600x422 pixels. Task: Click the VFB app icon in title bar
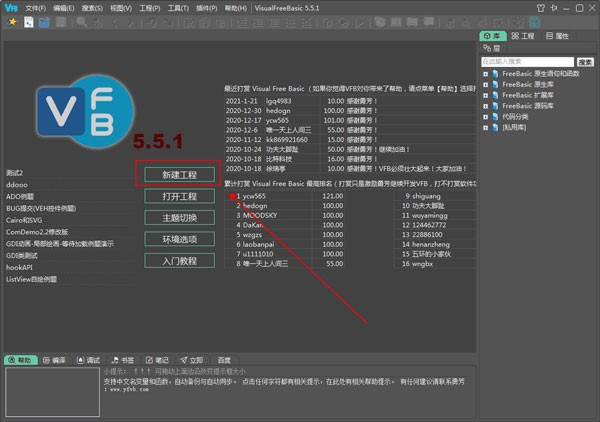pos(9,7)
